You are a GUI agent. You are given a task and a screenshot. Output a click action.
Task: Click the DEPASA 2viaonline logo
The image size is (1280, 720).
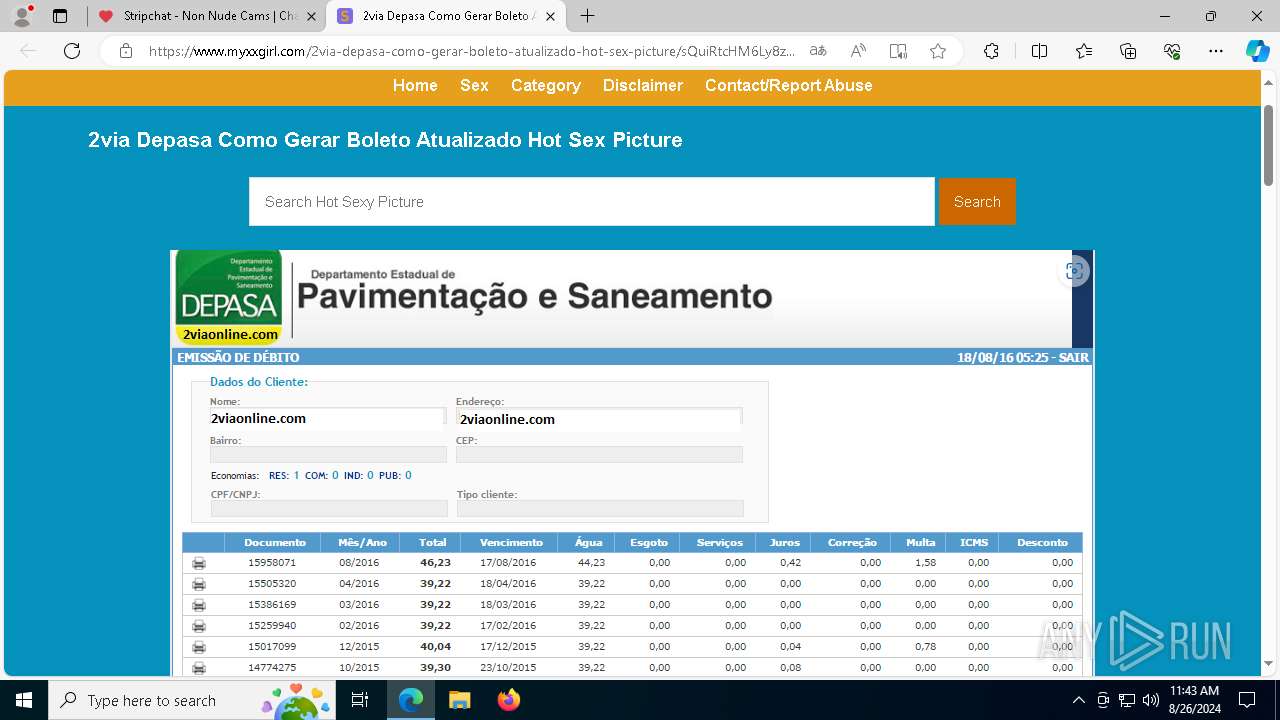click(229, 298)
